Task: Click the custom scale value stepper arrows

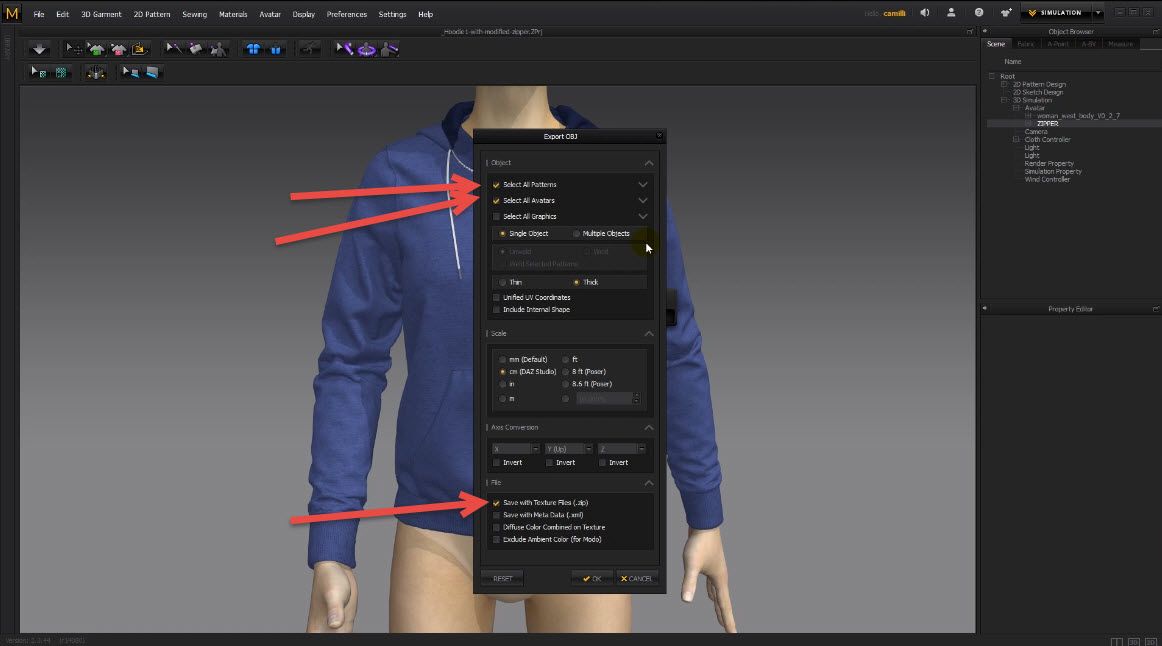Action: pos(636,398)
